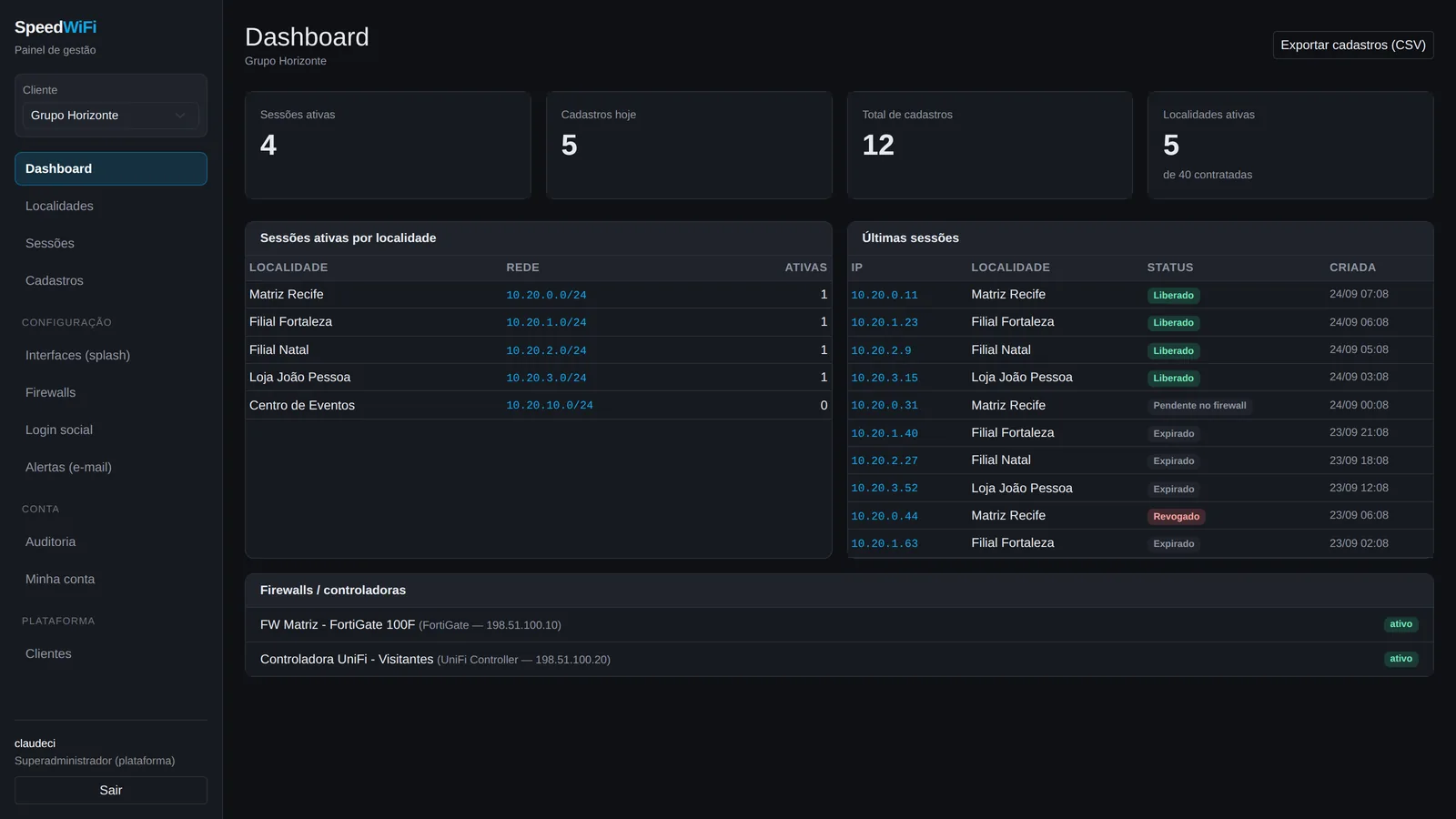
Task: Select Firewalls in the sidebar
Action: click(111, 392)
